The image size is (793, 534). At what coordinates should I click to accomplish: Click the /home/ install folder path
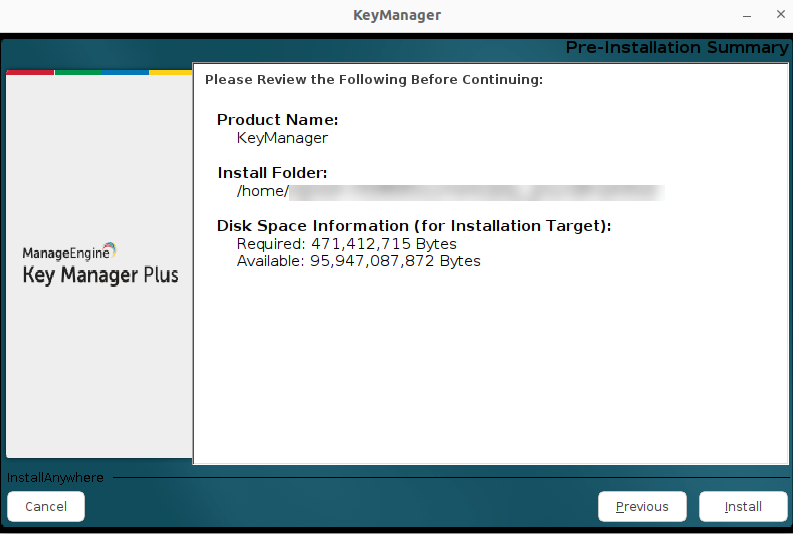click(x=450, y=192)
